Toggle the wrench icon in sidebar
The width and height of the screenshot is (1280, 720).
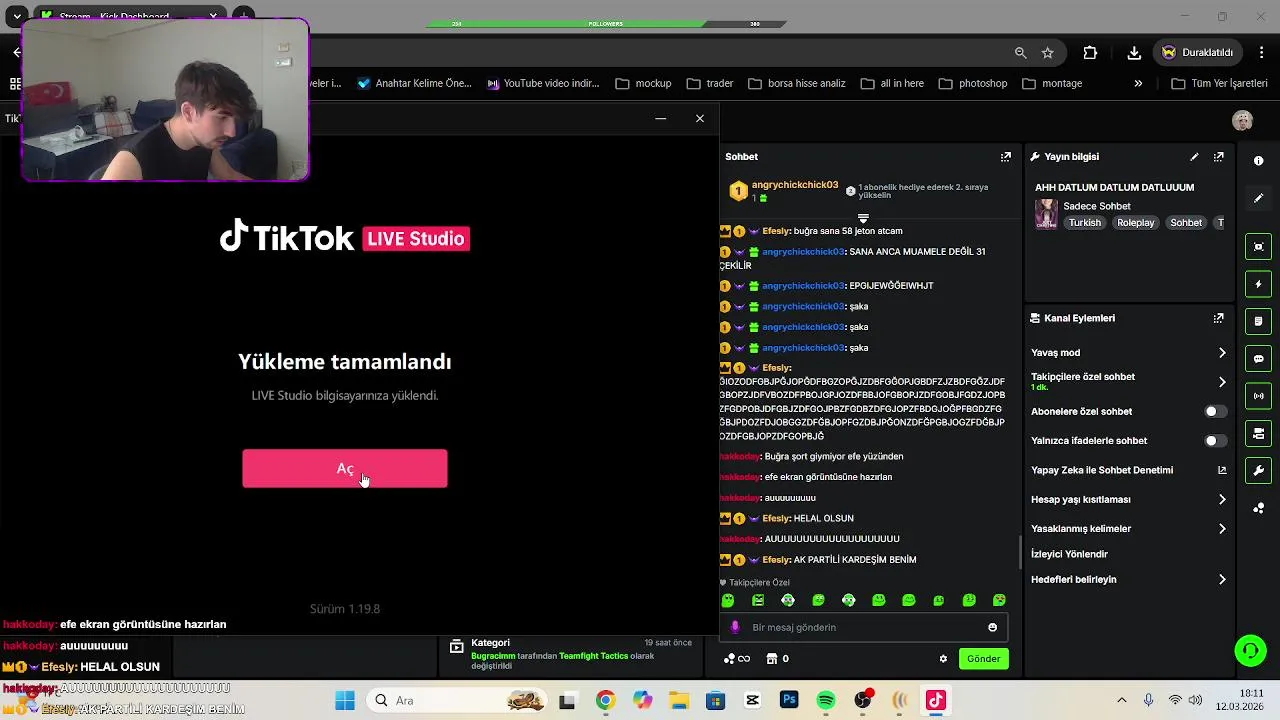[1258, 470]
